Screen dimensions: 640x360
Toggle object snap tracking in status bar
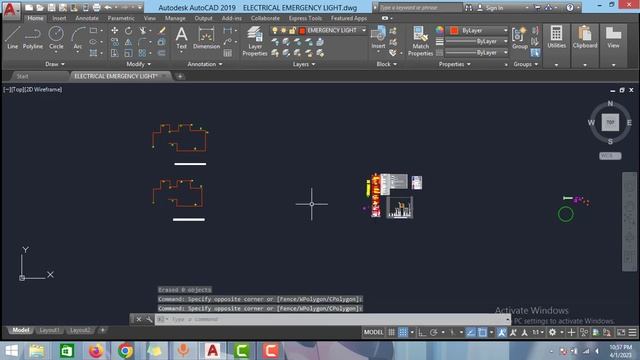(471, 332)
